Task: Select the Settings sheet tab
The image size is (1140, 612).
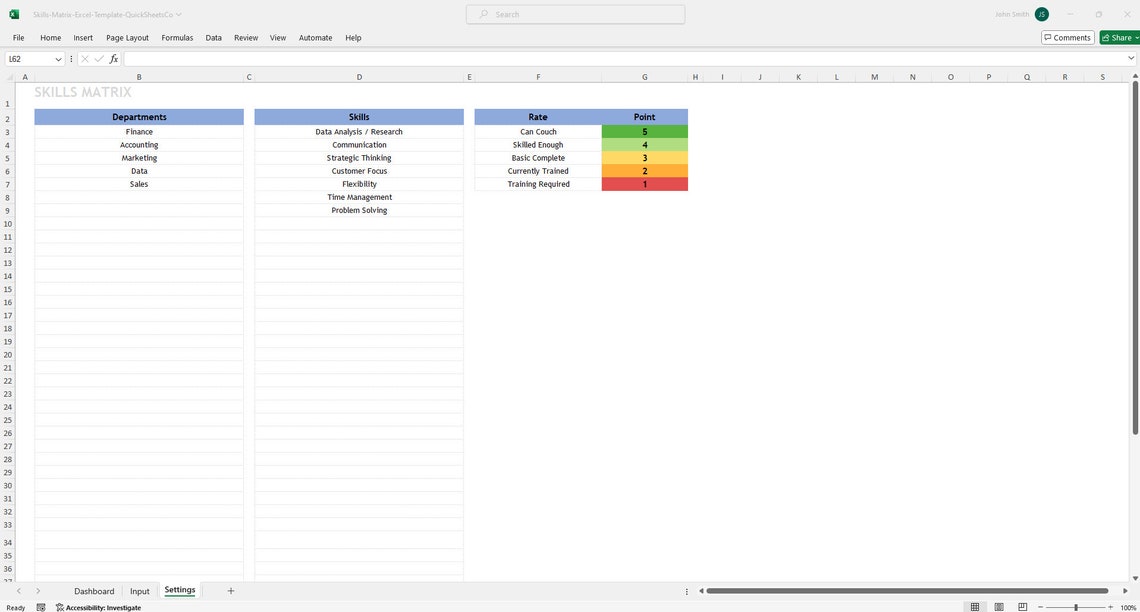Action: pyautogui.click(x=180, y=590)
